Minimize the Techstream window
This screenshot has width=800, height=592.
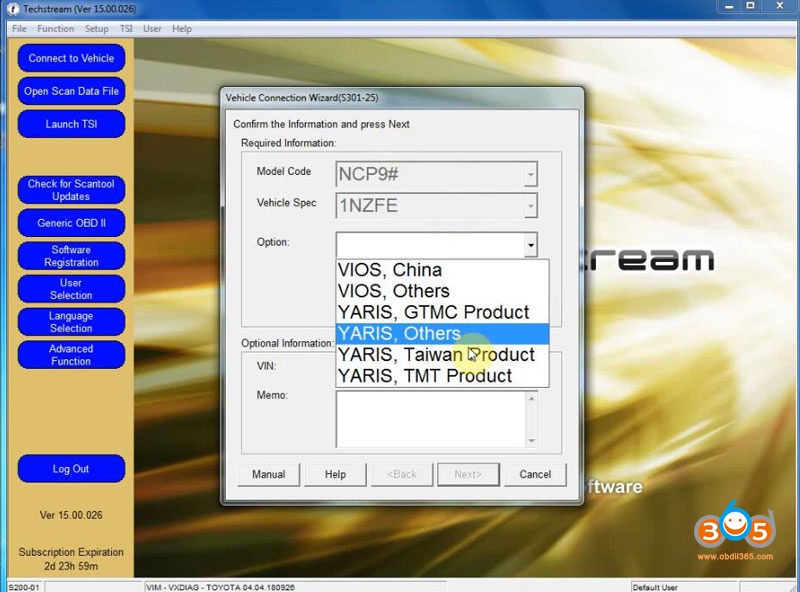(729, 7)
